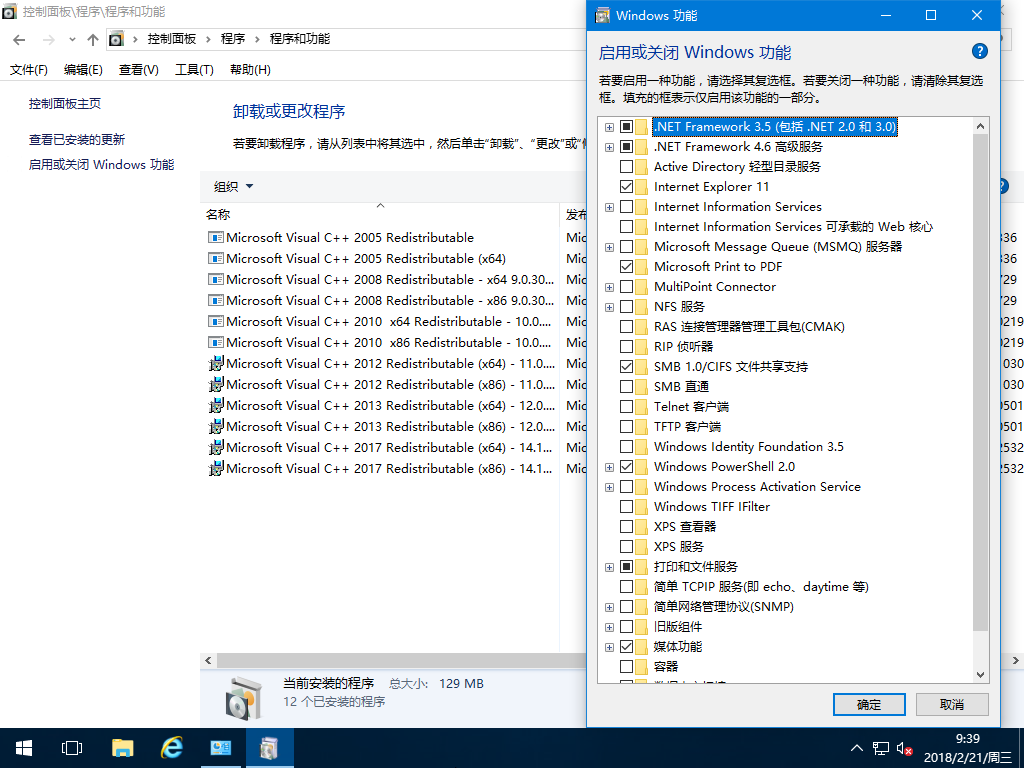Expand the .NET Framework 3.5 node
Image resolution: width=1024 pixels, height=768 pixels.
[609, 126]
